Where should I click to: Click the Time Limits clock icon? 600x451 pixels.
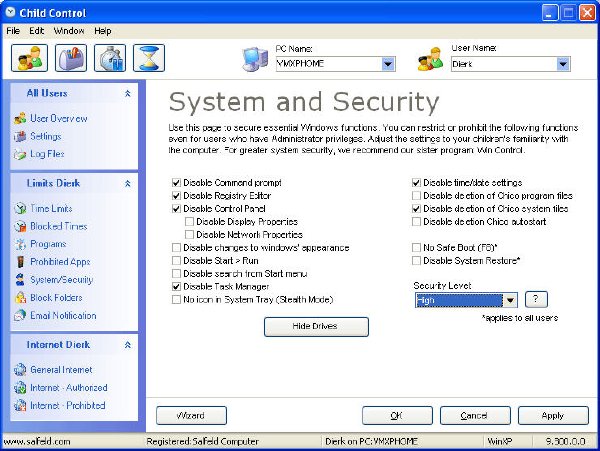coord(20,208)
